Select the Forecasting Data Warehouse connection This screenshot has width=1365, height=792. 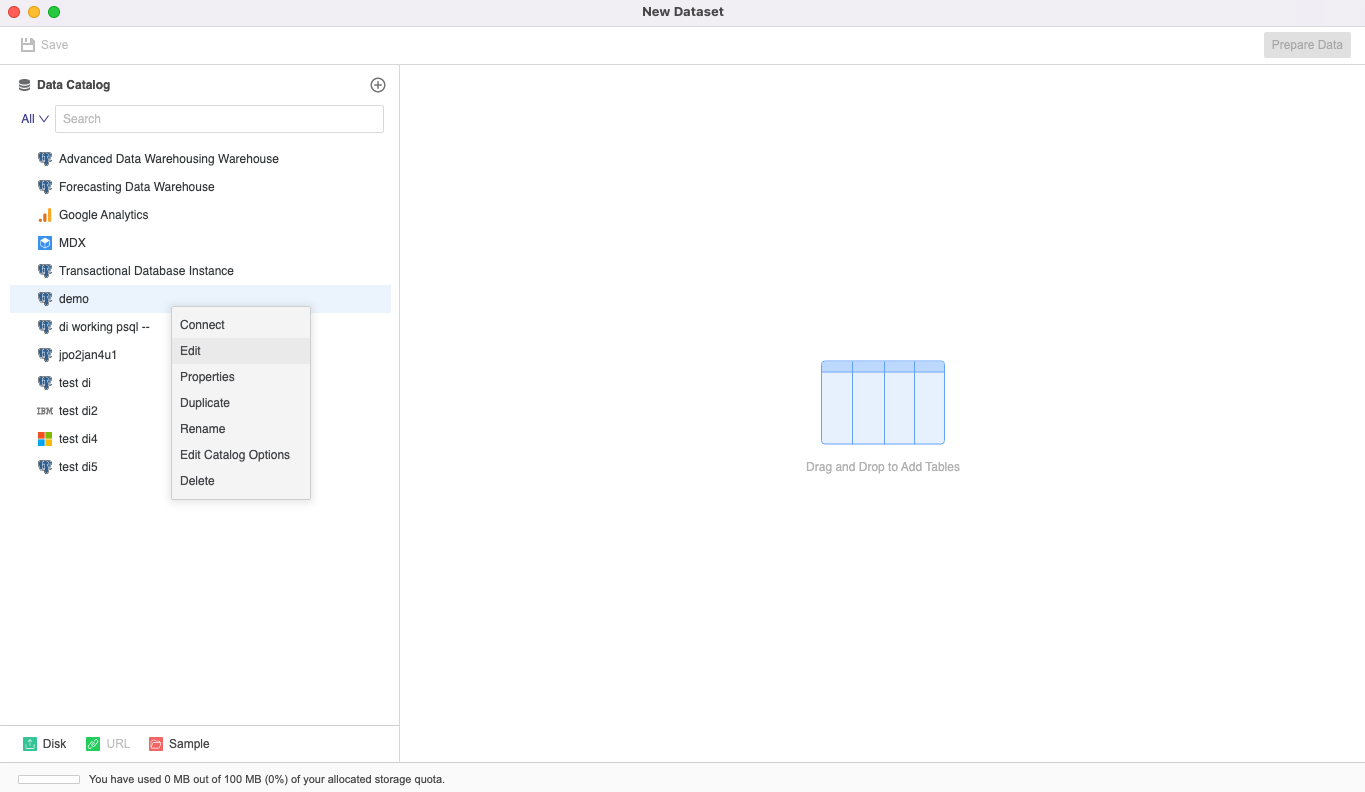click(x=136, y=186)
